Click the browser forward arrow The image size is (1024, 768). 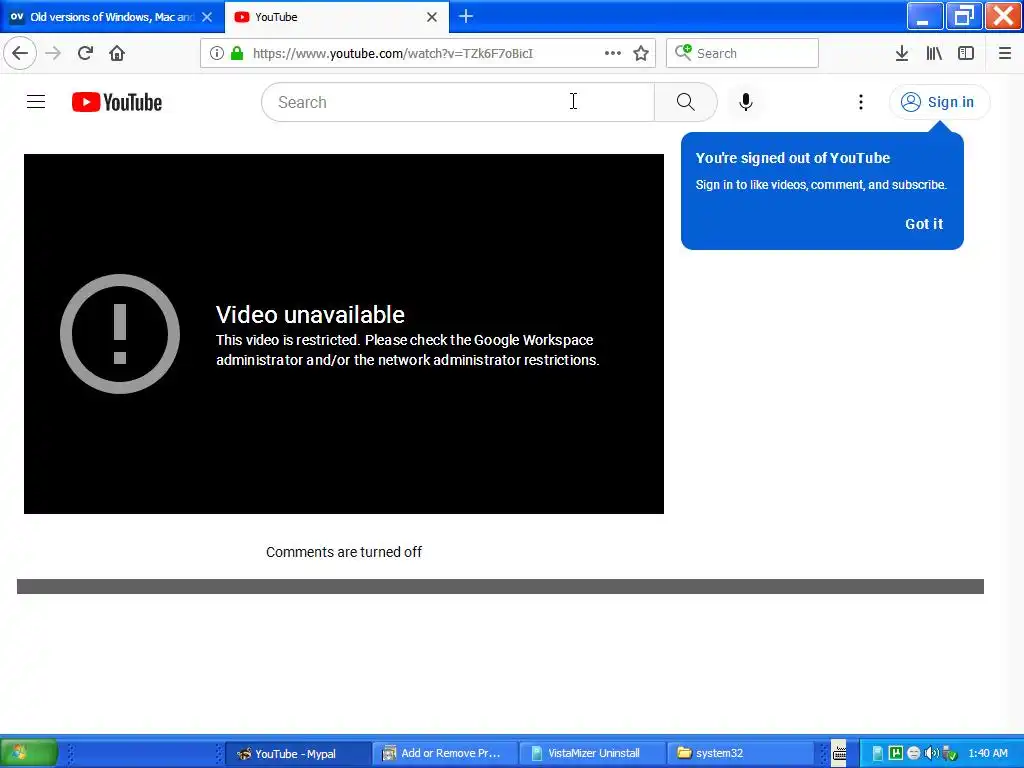coord(53,53)
